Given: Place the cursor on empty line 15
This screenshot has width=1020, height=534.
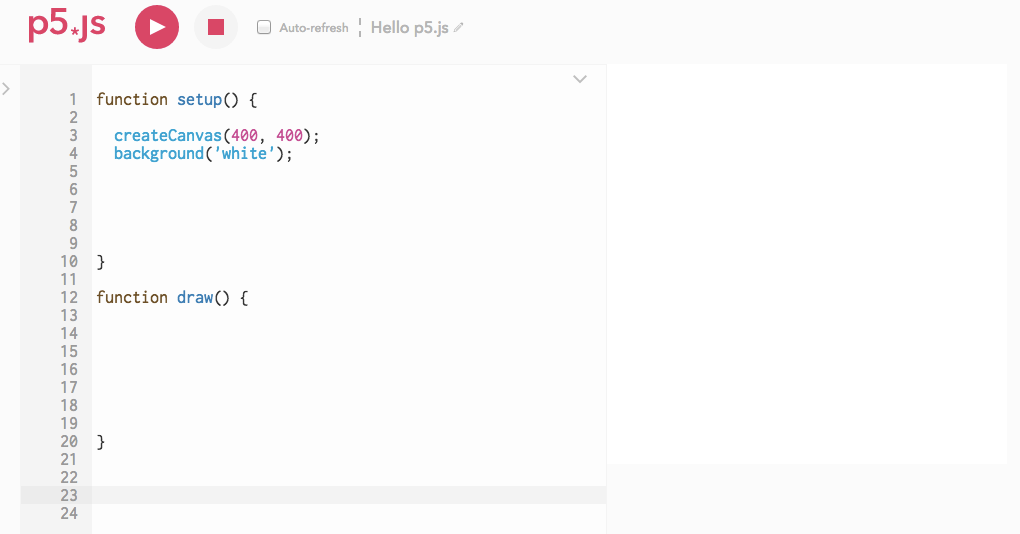Looking at the screenshot, I should [x=349, y=351].
